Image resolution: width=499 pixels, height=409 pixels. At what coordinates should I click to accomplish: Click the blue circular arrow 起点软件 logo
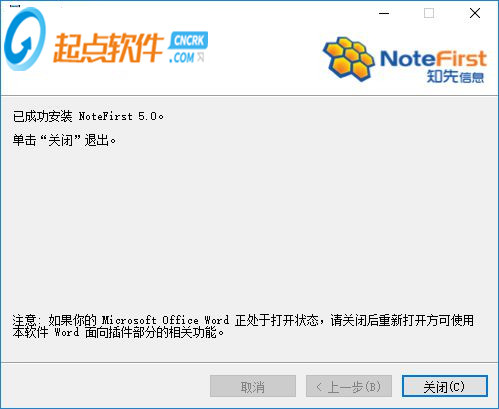click(x=25, y=39)
